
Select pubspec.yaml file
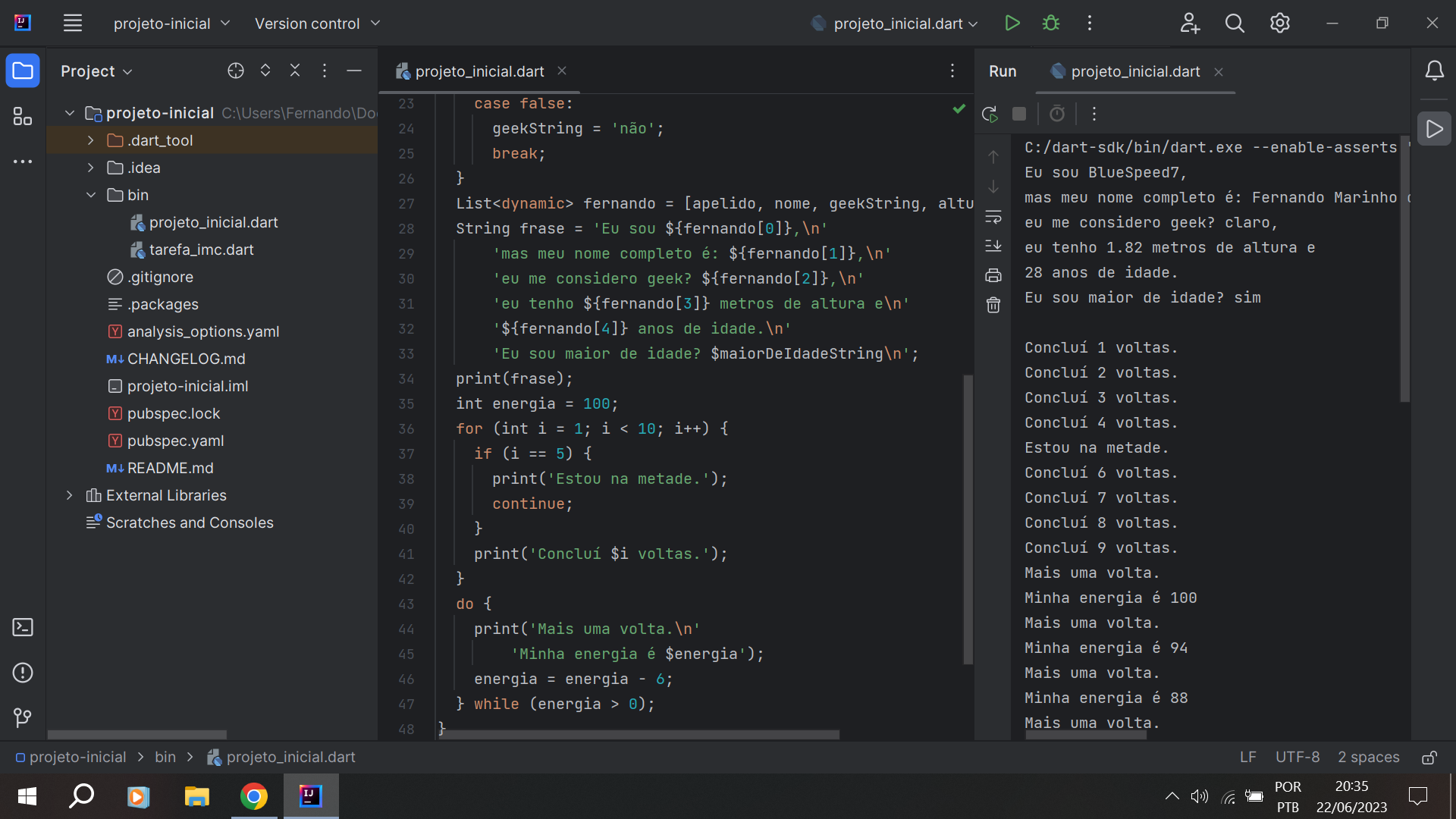[x=175, y=441]
